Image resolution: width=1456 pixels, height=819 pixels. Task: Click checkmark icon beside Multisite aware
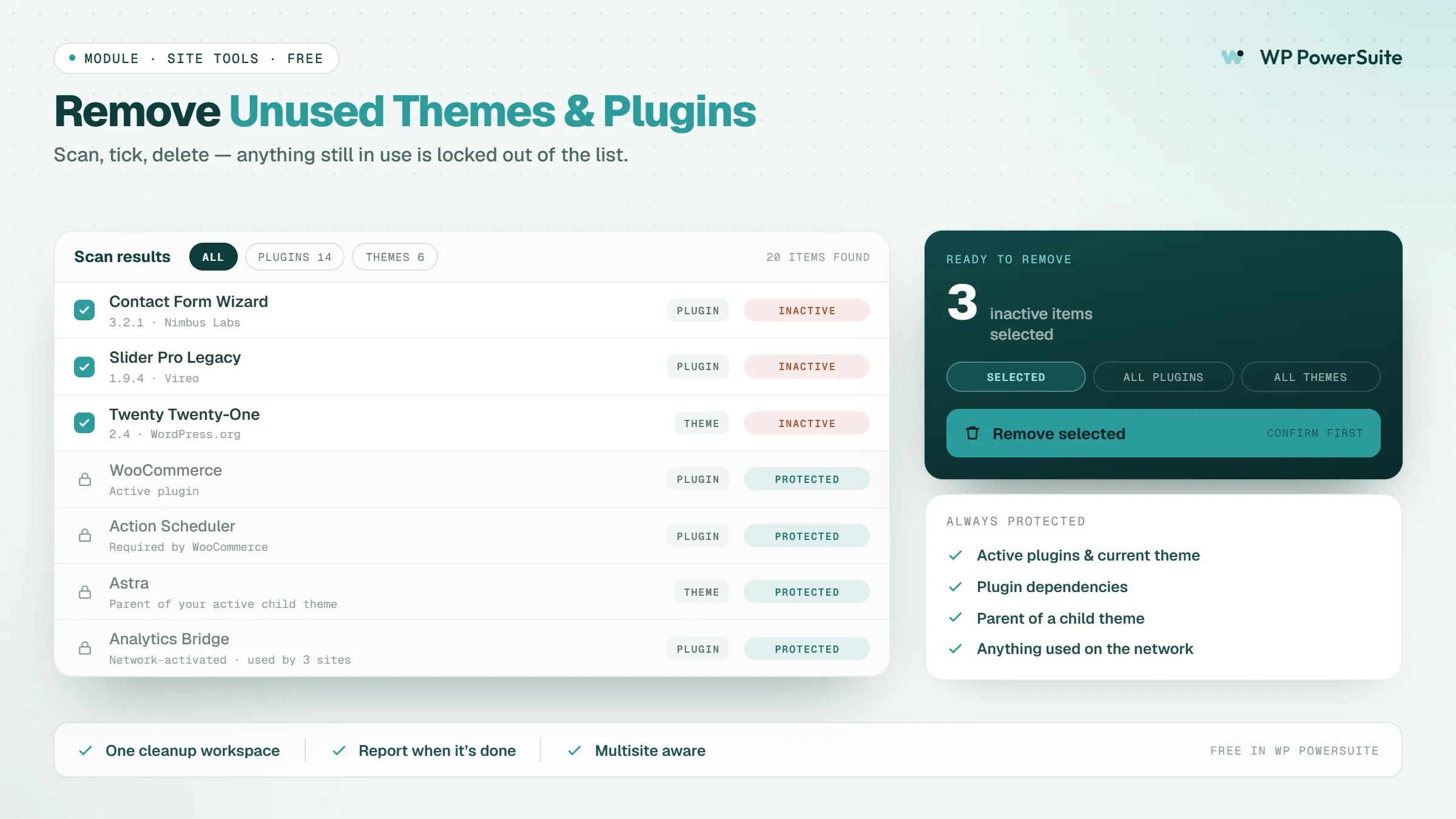(575, 750)
